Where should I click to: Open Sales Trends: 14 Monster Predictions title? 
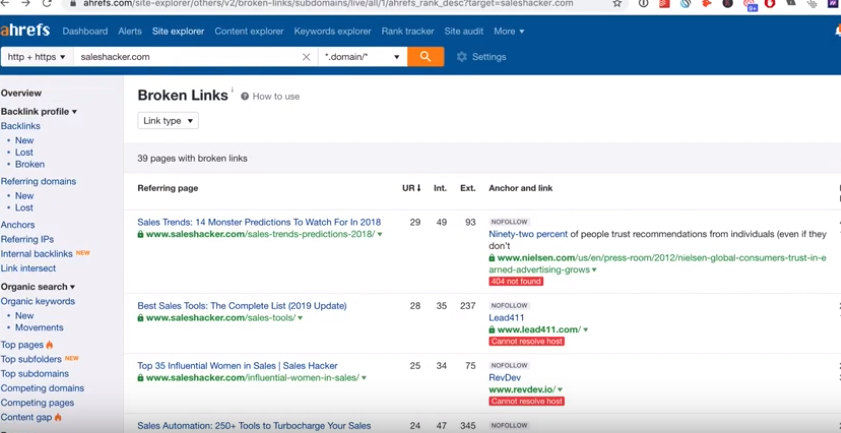tap(259, 222)
